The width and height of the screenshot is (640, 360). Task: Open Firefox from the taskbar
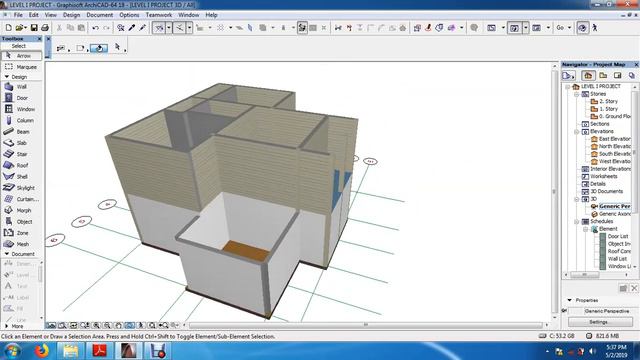pyautogui.click(x=42, y=351)
